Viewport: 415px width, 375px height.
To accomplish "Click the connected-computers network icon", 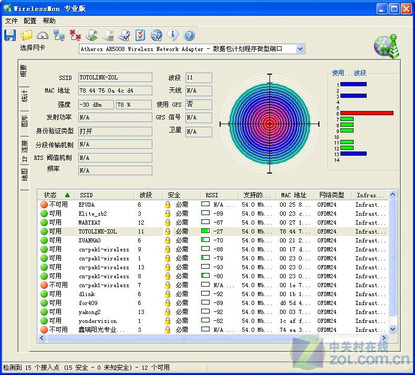I will [59, 35].
